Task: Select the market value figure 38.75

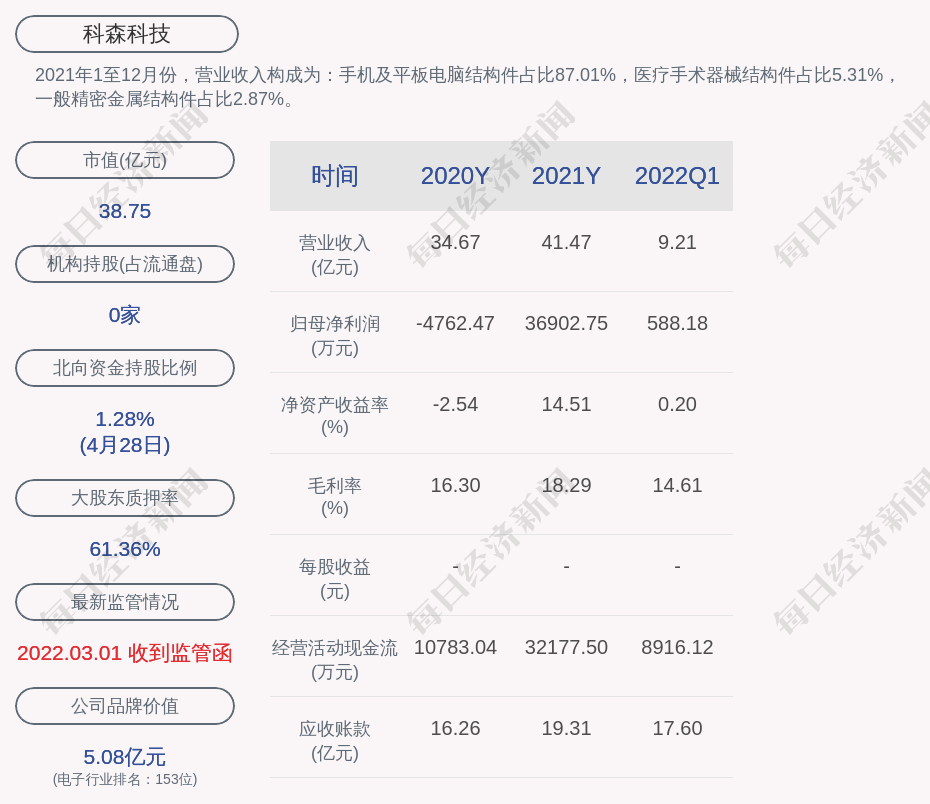Action: click(125, 212)
